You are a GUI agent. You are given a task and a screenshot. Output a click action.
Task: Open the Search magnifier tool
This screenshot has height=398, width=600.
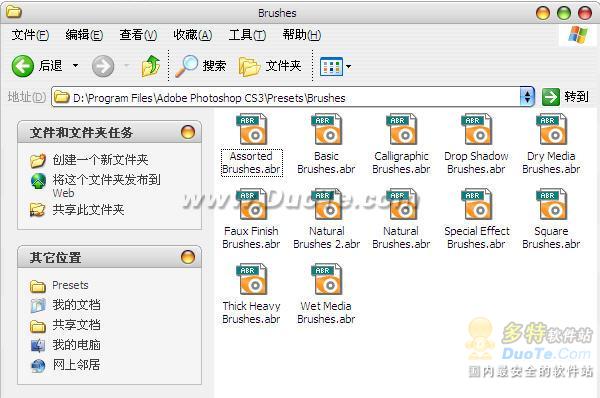click(x=201, y=66)
